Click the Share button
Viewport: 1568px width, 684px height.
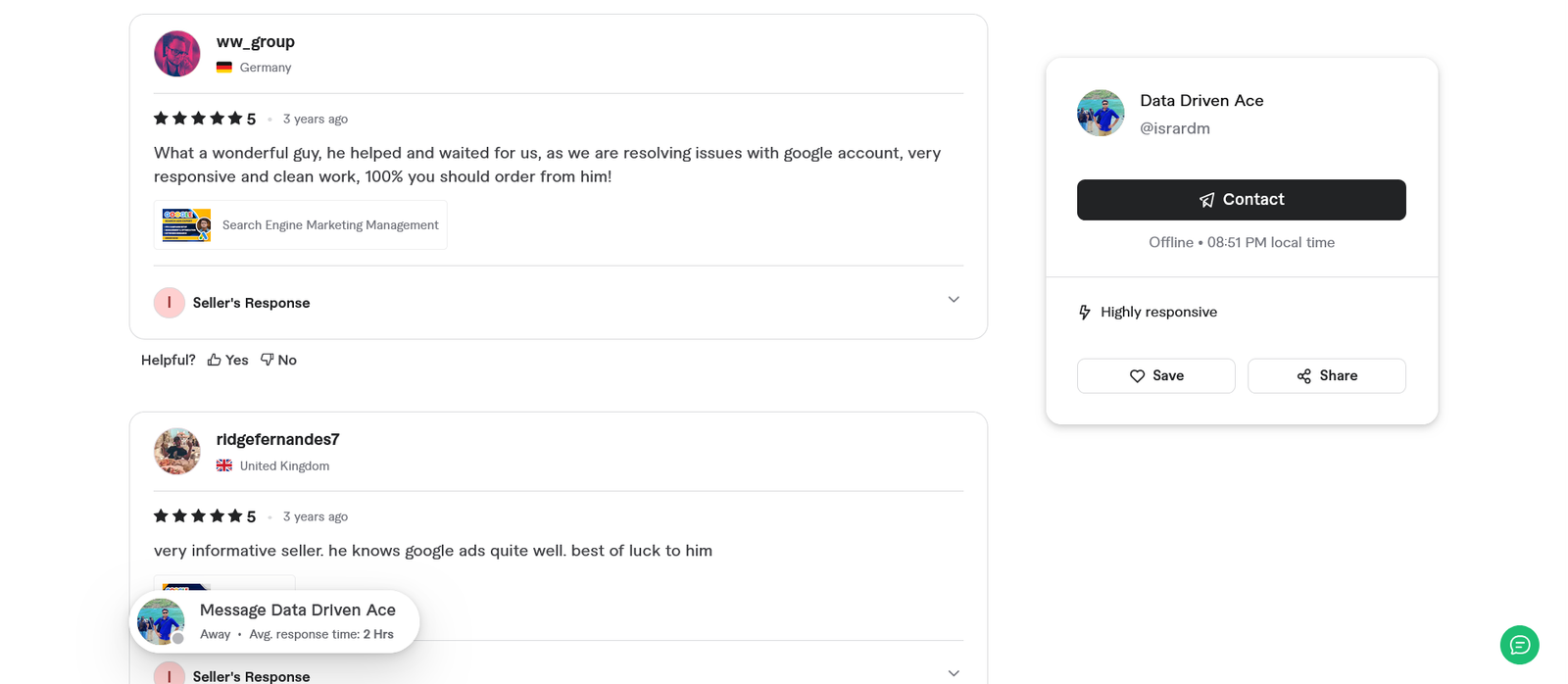coord(1327,375)
